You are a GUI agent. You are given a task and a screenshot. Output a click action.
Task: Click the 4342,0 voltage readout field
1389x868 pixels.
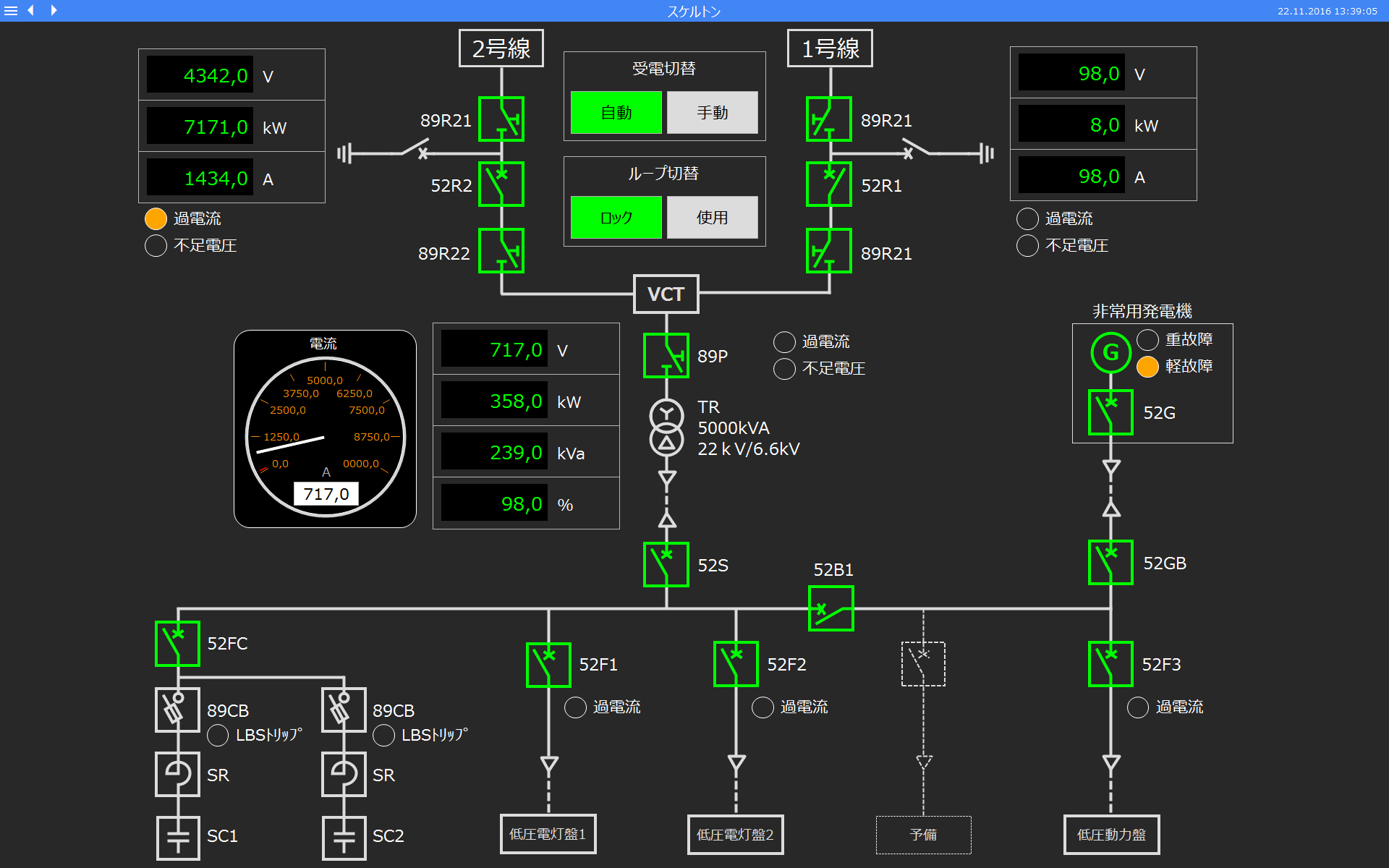point(200,75)
